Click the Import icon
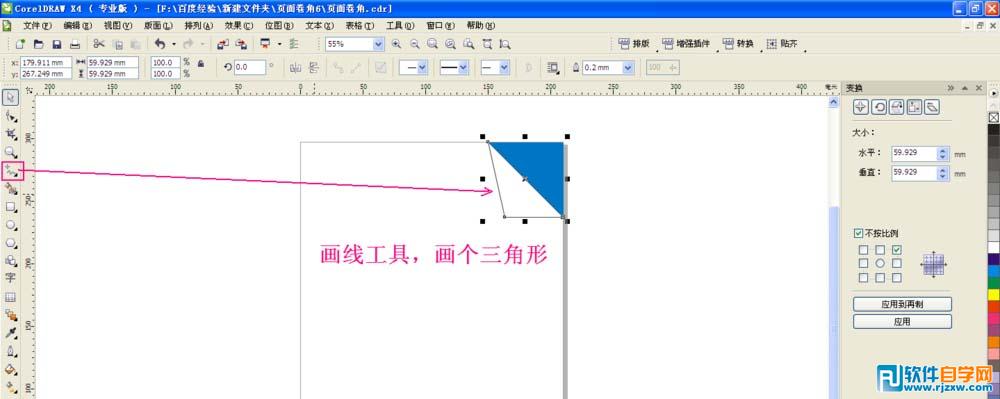The width and height of the screenshot is (1000, 399). click(223, 44)
